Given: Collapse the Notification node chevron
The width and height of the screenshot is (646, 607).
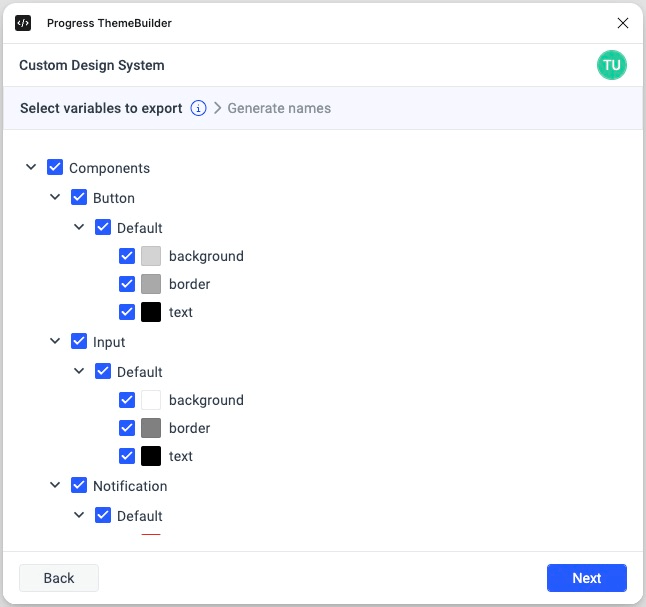Looking at the screenshot, I should [55, 485].
